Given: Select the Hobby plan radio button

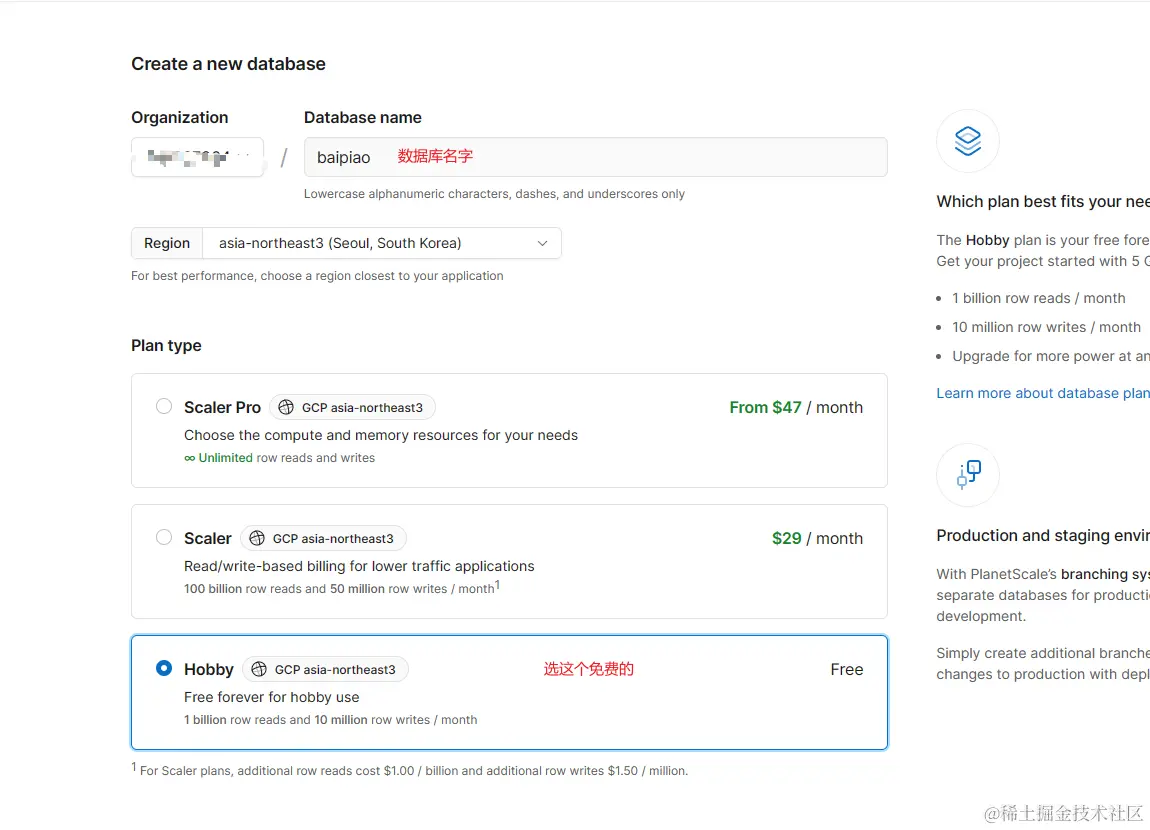Looking at the screenshot, I should pos(164,668).
